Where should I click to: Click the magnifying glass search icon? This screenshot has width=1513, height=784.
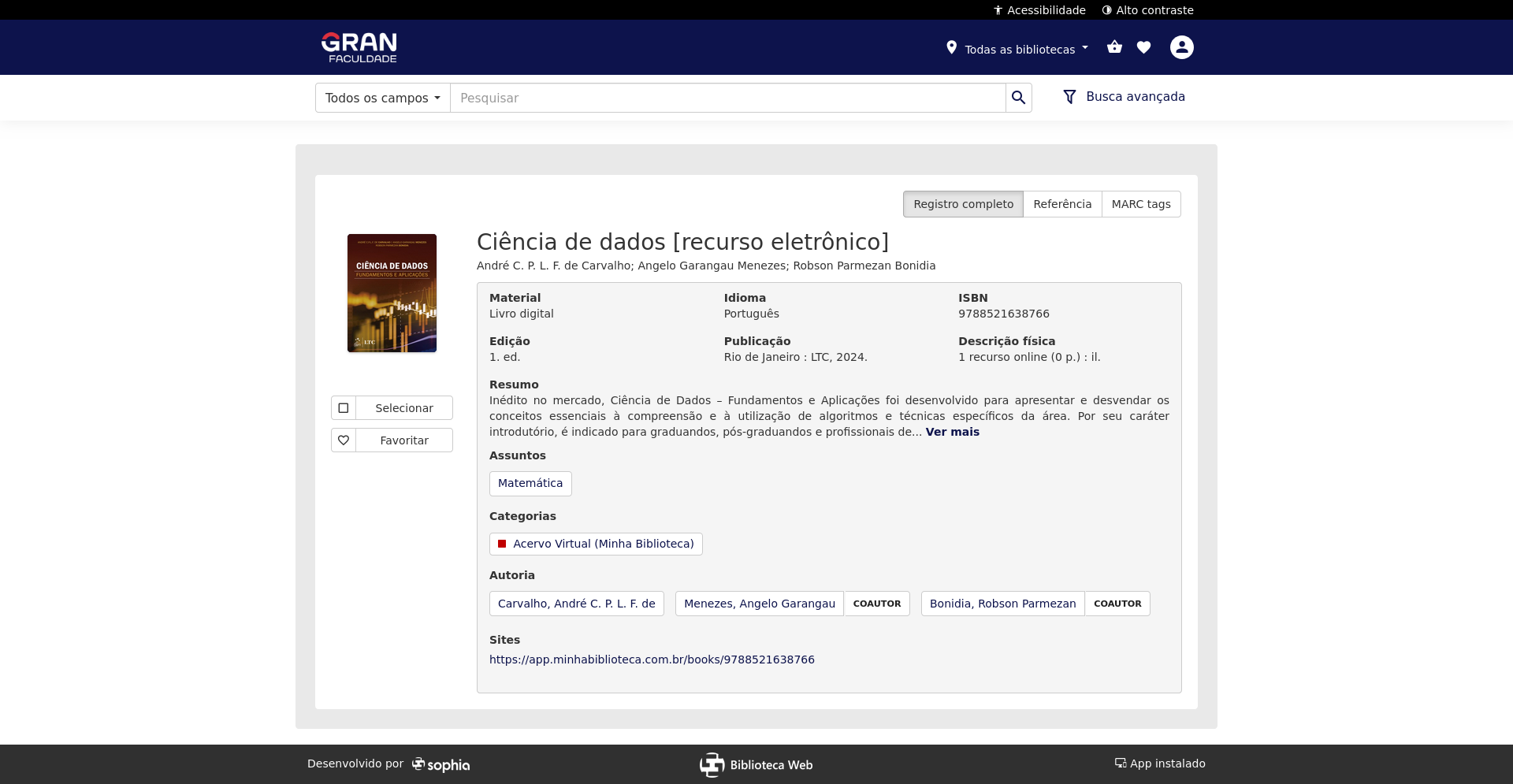click(1018, 98)
